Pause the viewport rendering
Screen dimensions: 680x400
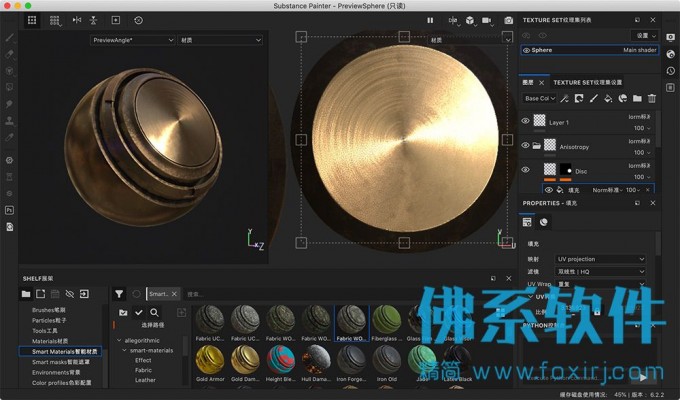(x=430, y=20)
